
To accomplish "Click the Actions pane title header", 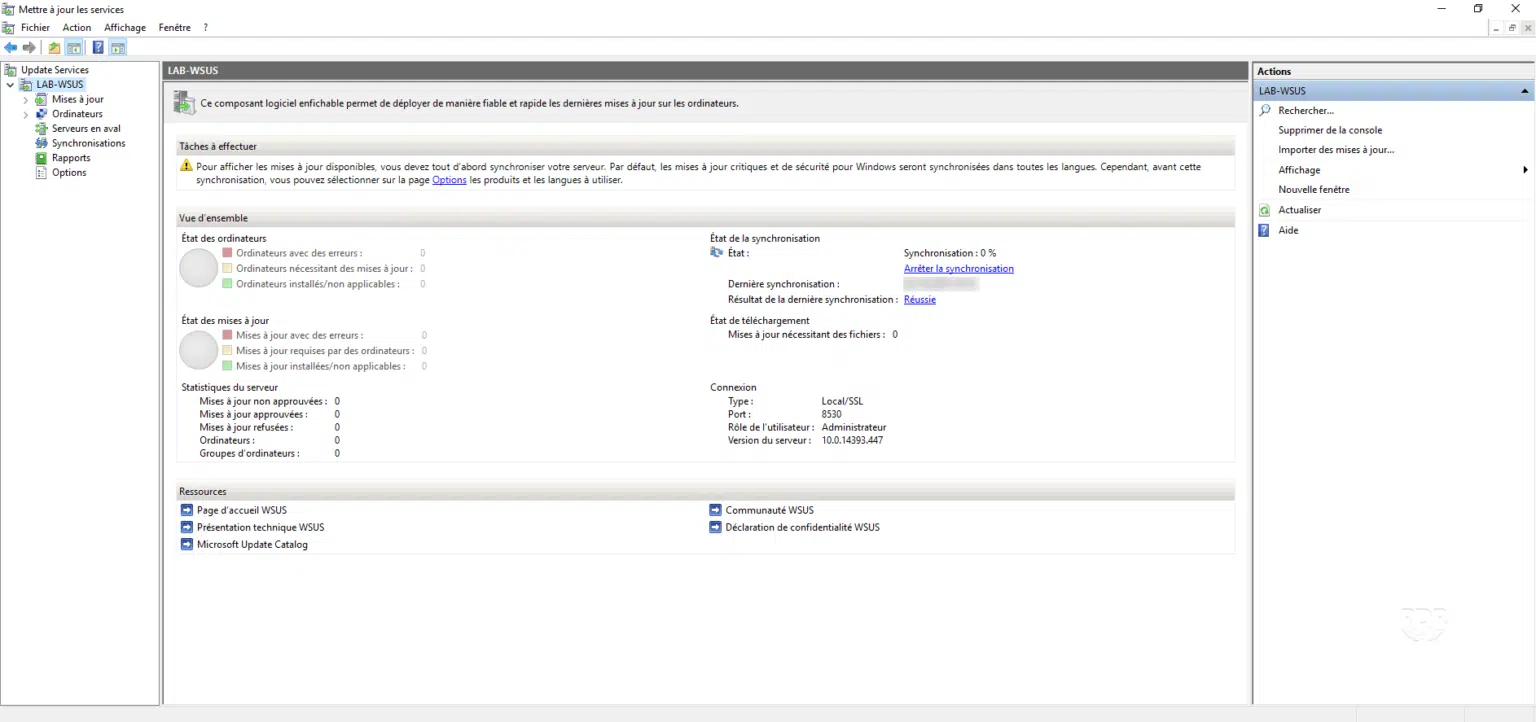I will (x=1394, y=71).
